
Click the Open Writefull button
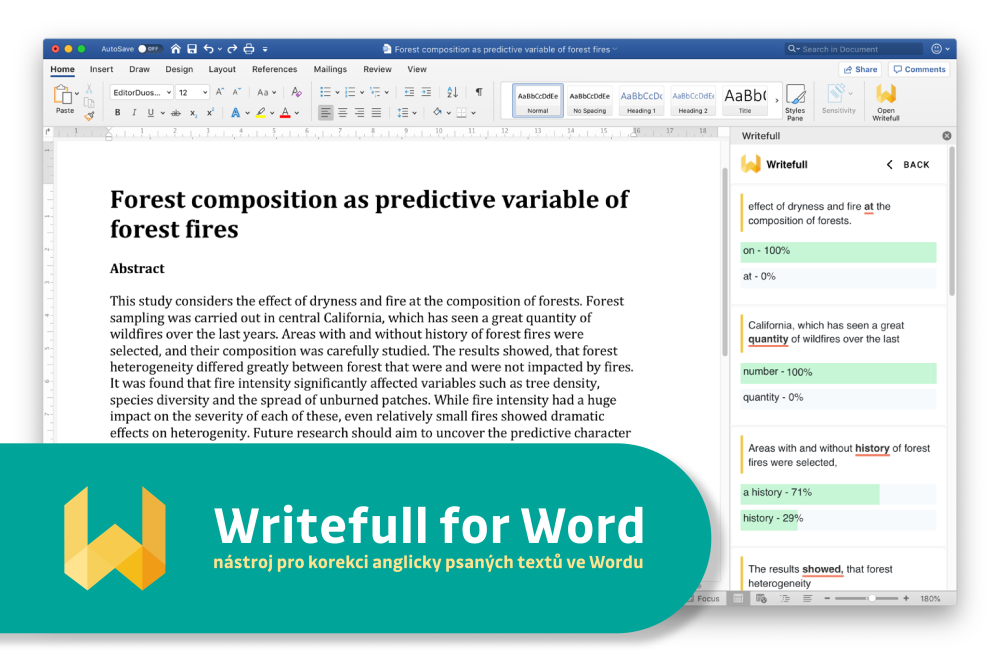[886, 102]
